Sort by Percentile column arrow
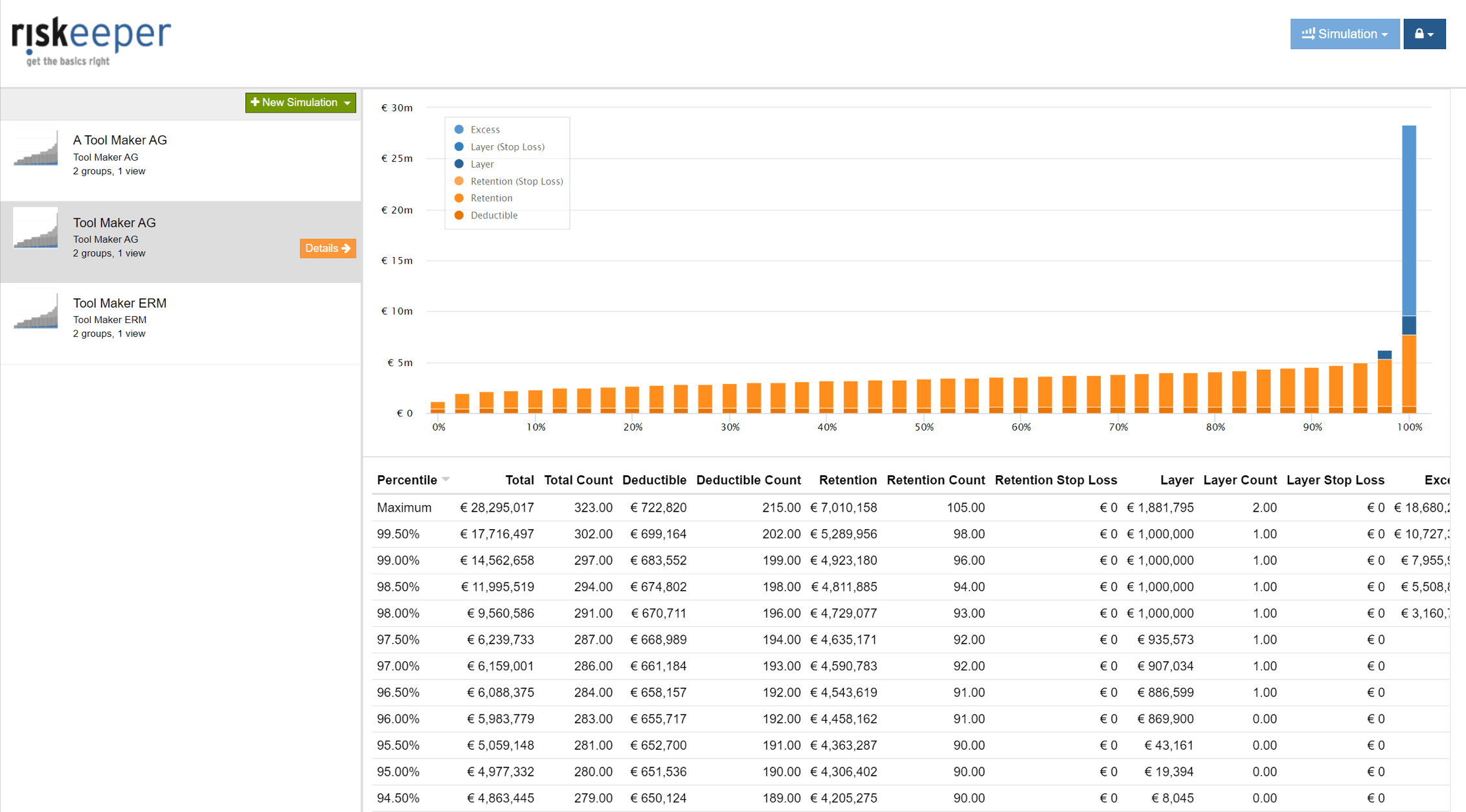1466x812 pixels. [445, 480]
